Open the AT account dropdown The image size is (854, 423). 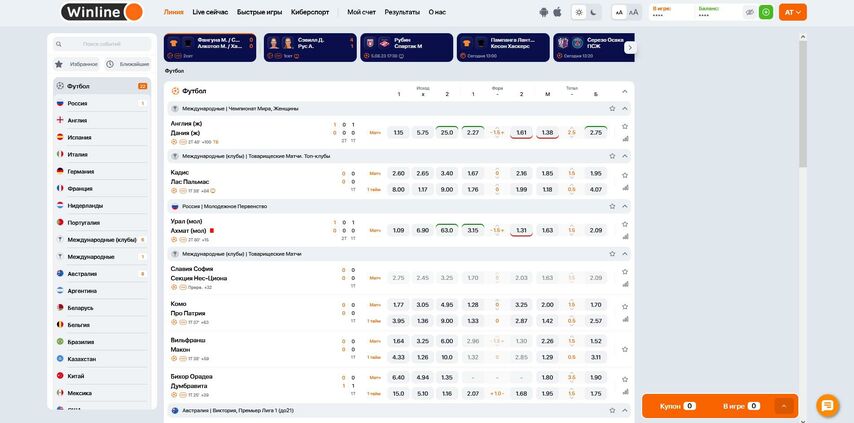click(x=792, y=12)
